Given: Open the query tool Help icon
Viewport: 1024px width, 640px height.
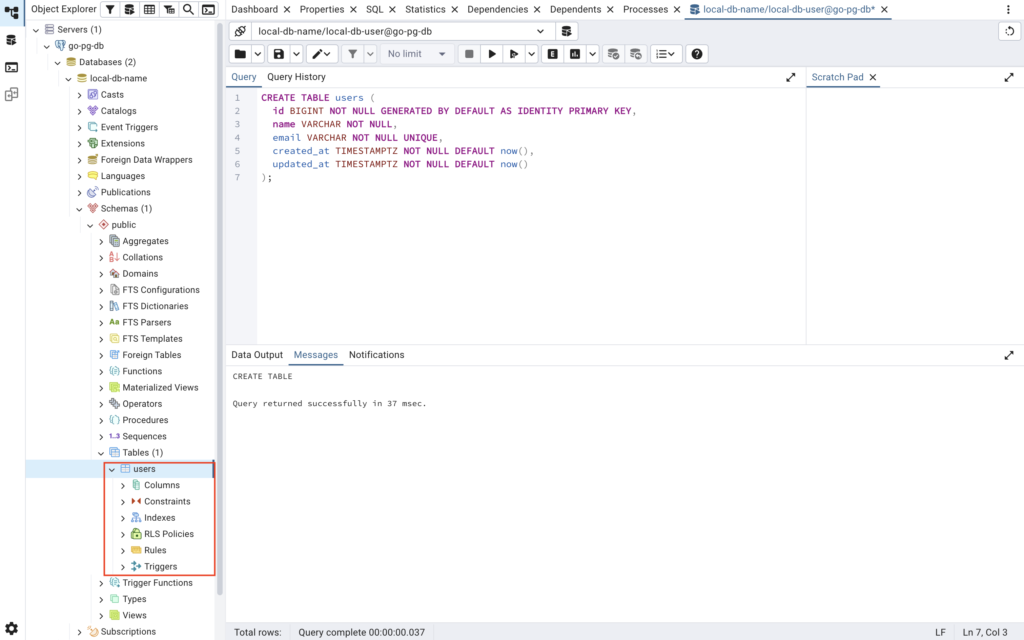Looking at the screenshot, I should [x=697, y=54].
